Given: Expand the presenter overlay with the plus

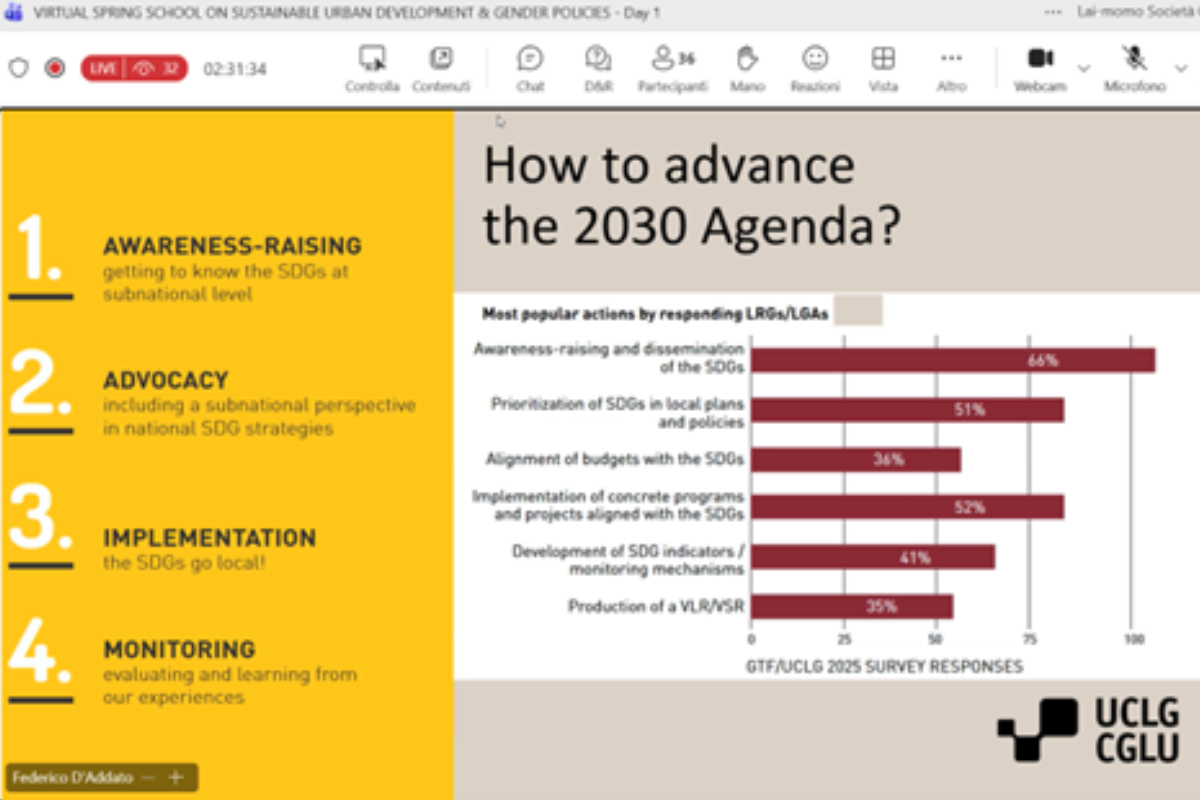Looking at the screenshot, I should (x=178, y=777).
